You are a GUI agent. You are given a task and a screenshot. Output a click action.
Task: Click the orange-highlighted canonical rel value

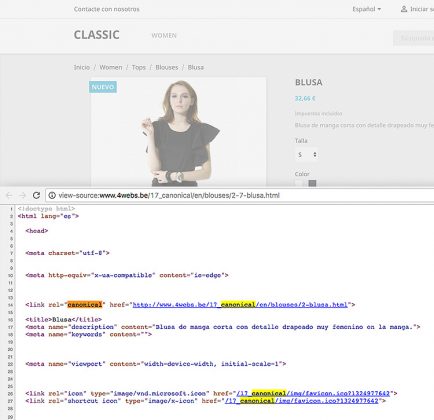[x=85, y=305]
